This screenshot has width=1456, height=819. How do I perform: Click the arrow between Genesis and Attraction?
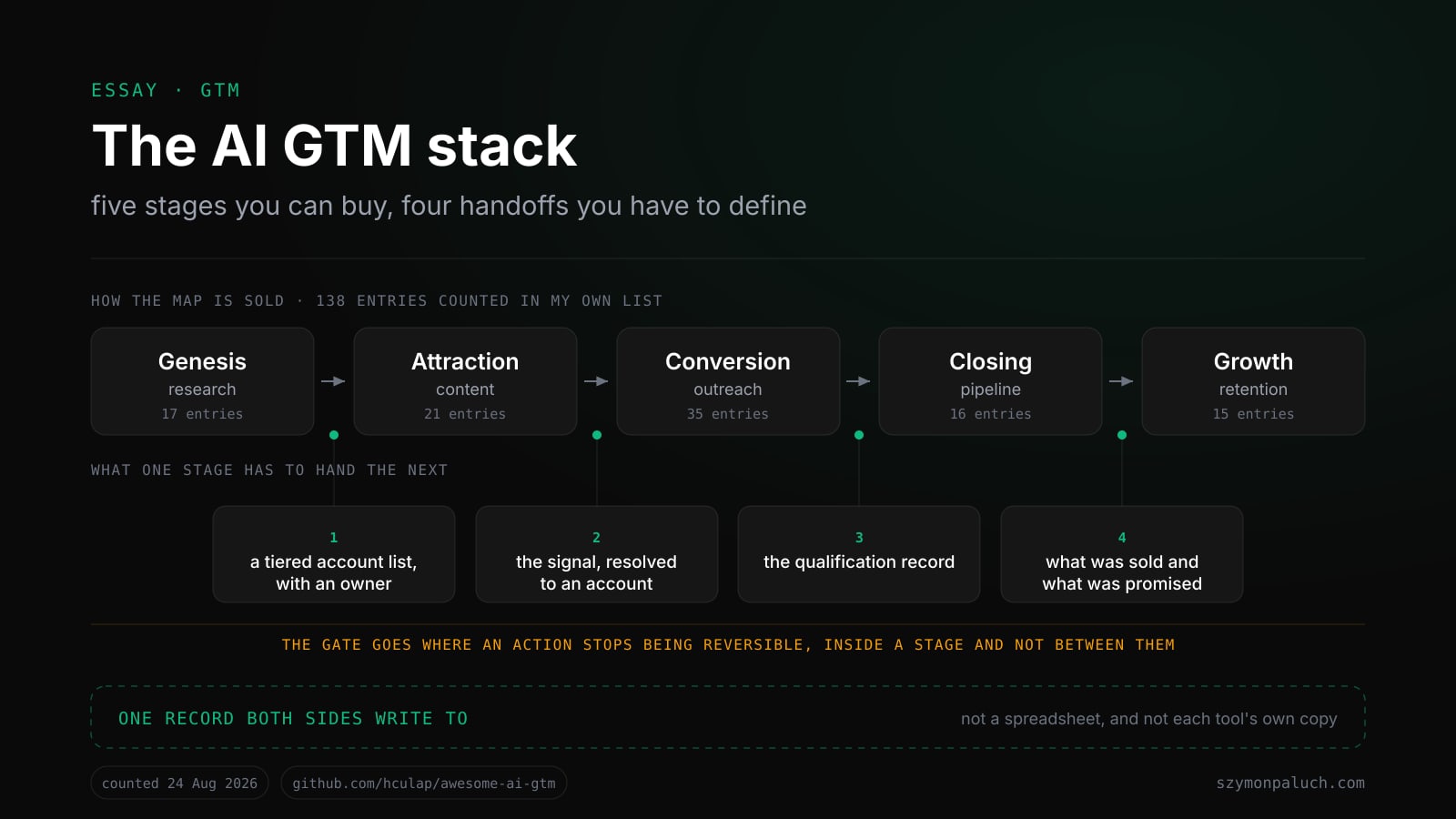[333, 381]
